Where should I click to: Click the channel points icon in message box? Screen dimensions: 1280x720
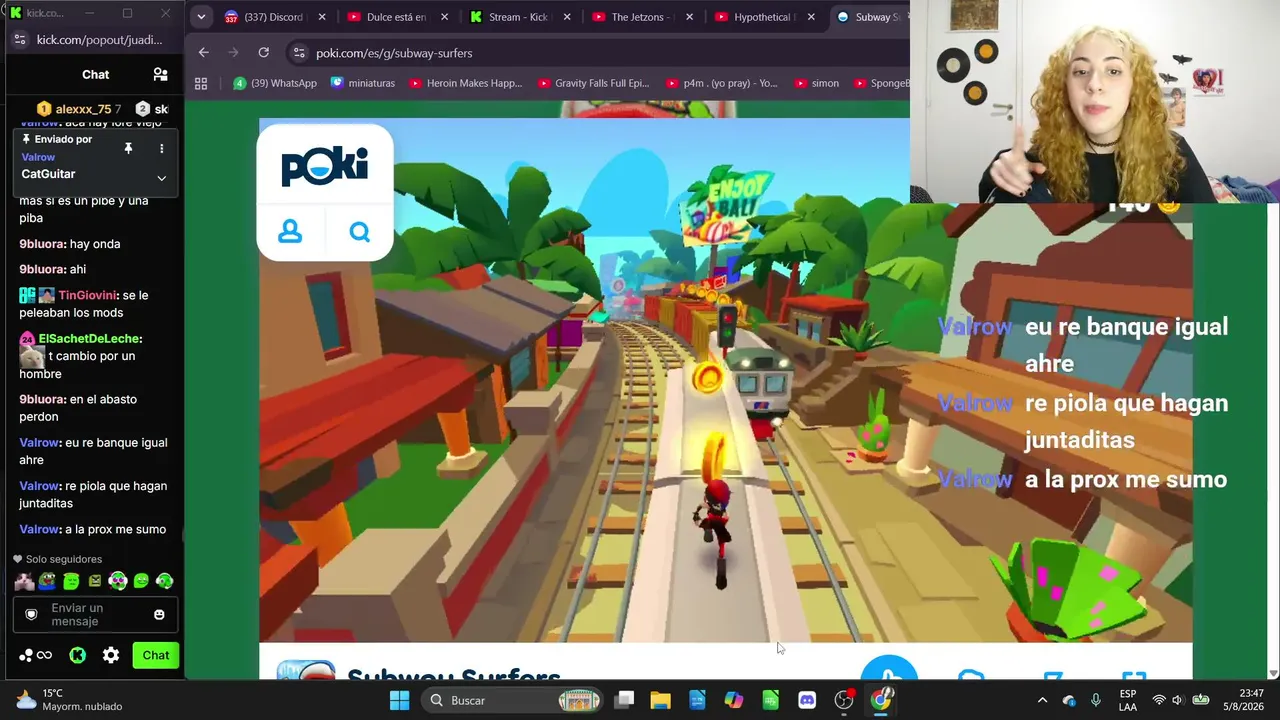31,614
